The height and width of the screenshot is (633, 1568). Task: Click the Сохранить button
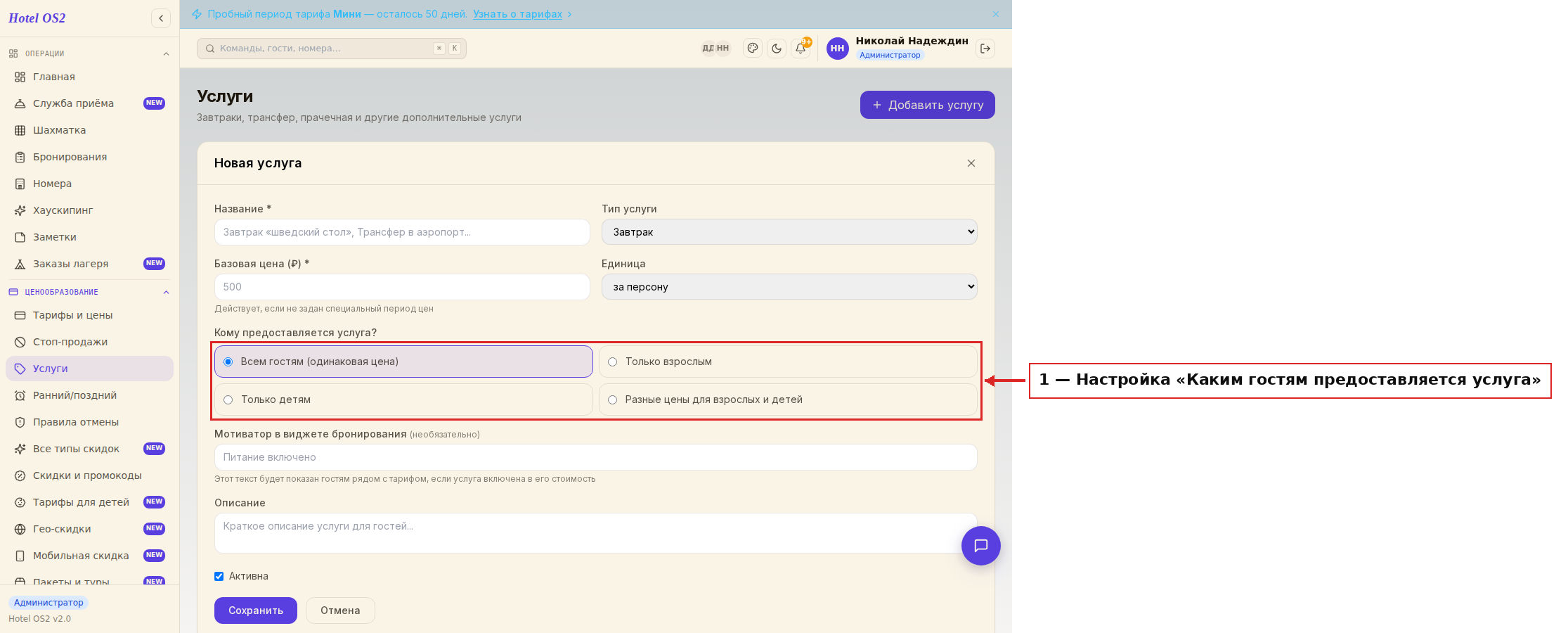pyautogui.click(x=256, y=610)
